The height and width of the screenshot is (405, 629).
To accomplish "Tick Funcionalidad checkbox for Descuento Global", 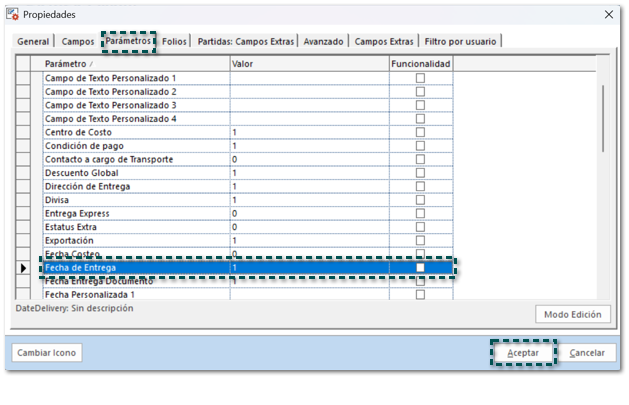I will (x=420, y=173).
